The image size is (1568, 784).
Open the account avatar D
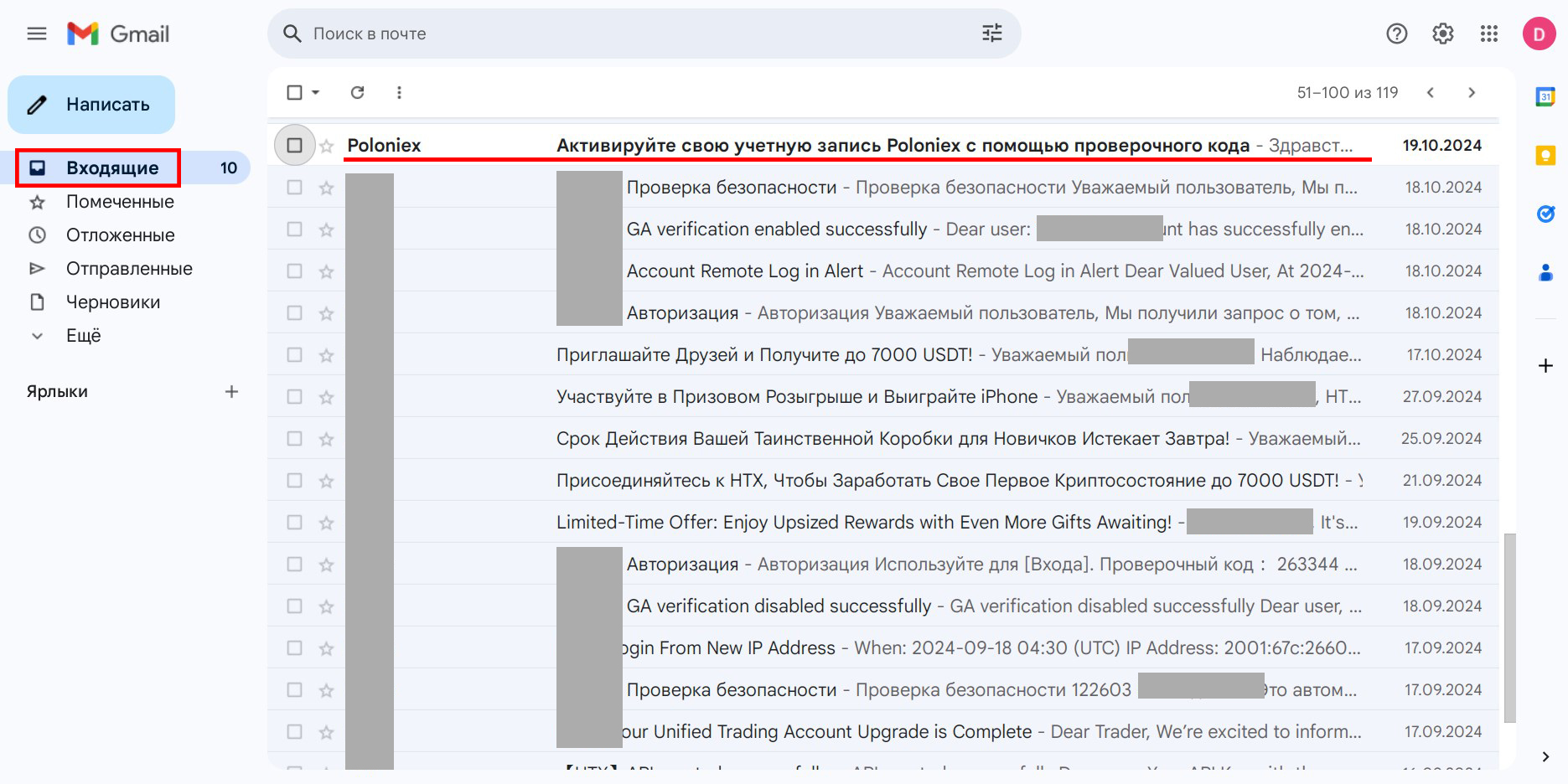(x=1540, y=34)
